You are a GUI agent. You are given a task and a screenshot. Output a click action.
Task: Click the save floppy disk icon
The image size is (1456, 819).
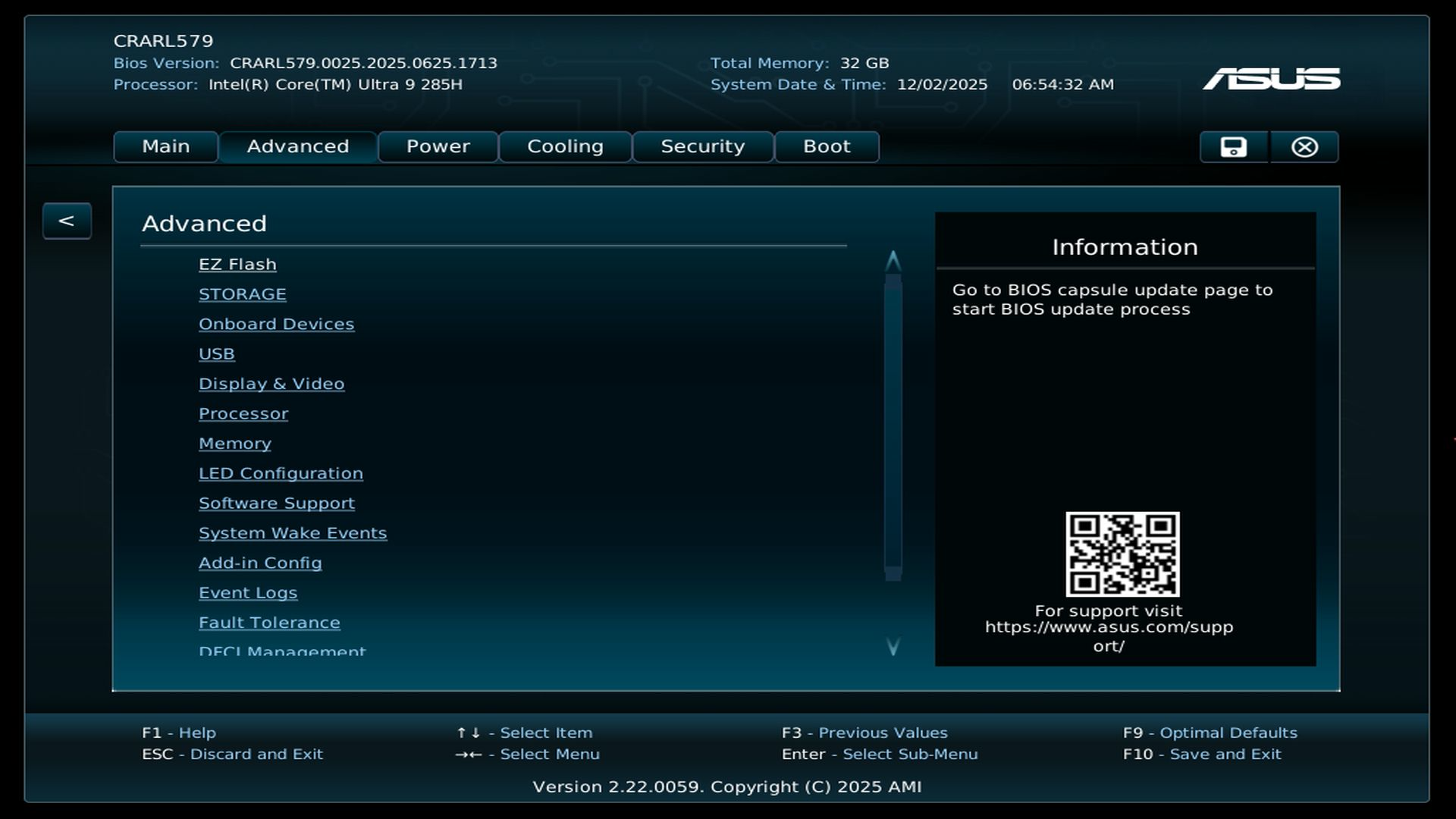(x=1233, y=147)
